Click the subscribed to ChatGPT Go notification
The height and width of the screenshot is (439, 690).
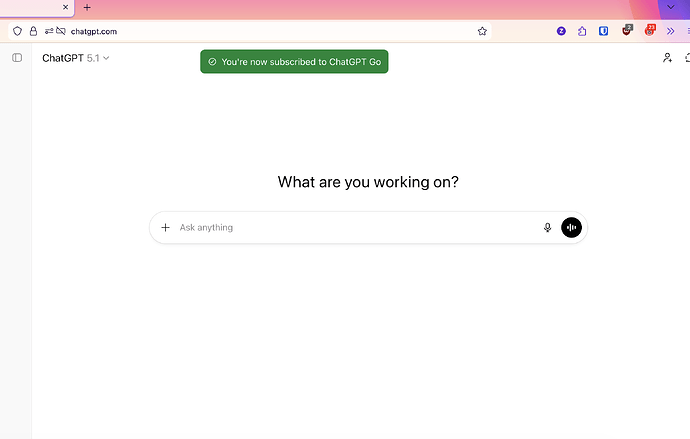294,62
